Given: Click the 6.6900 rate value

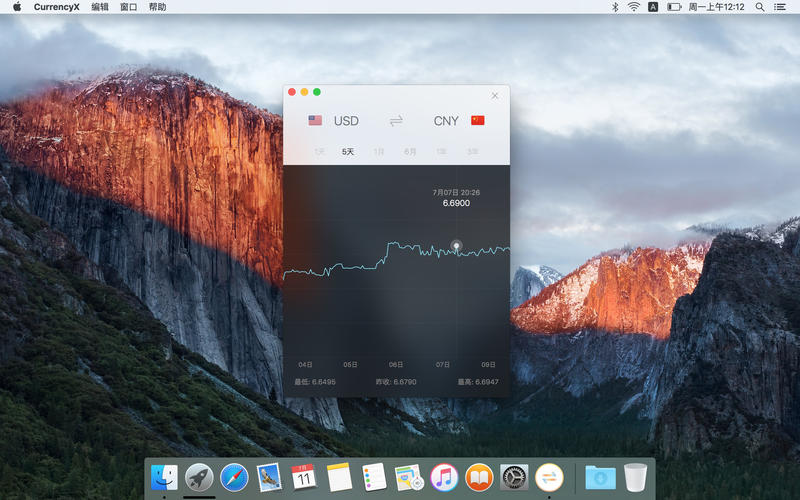Looking at the screenshot, I should coord(456,203).
